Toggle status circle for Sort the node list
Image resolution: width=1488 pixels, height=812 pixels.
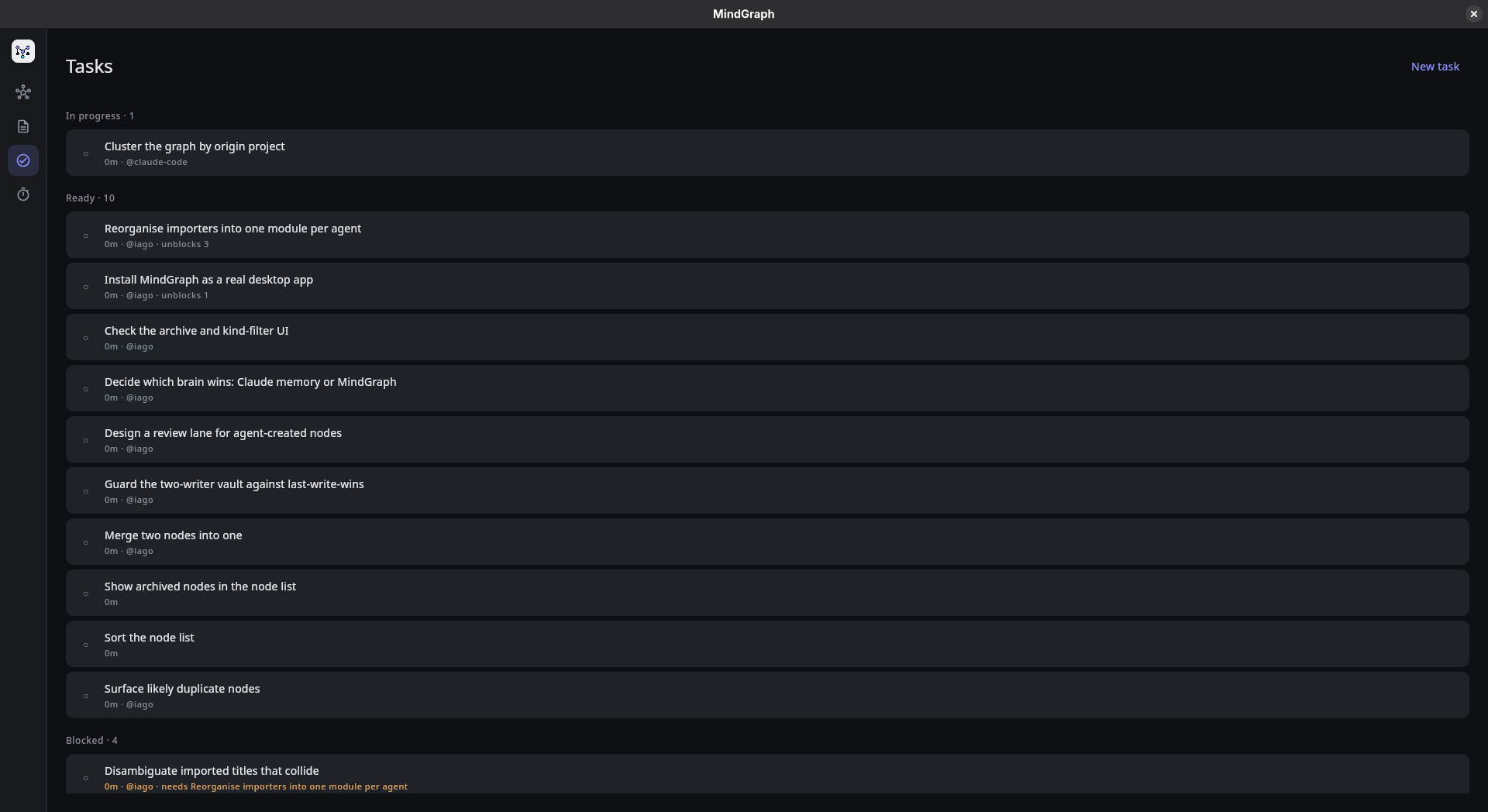tap(86, 645)
